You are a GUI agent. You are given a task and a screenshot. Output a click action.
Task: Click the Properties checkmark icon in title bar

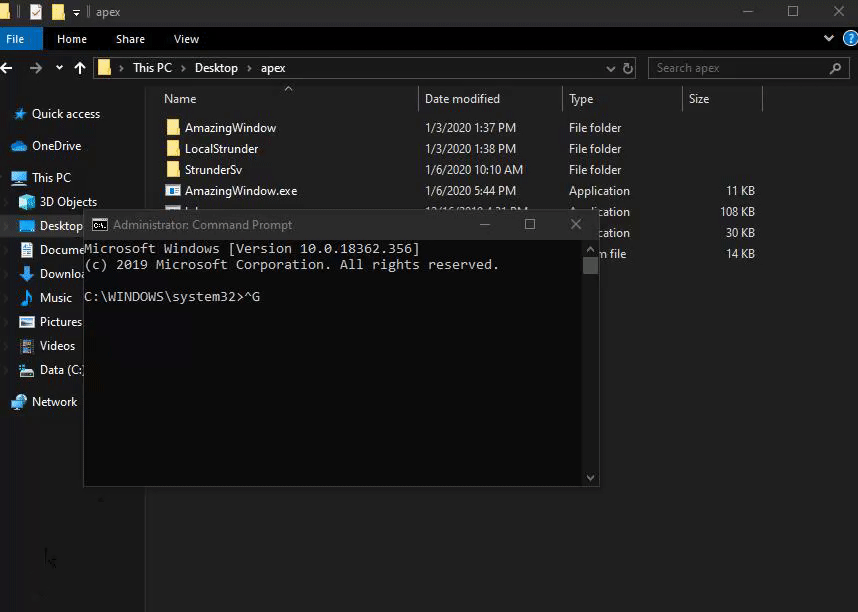coord(36,11)
